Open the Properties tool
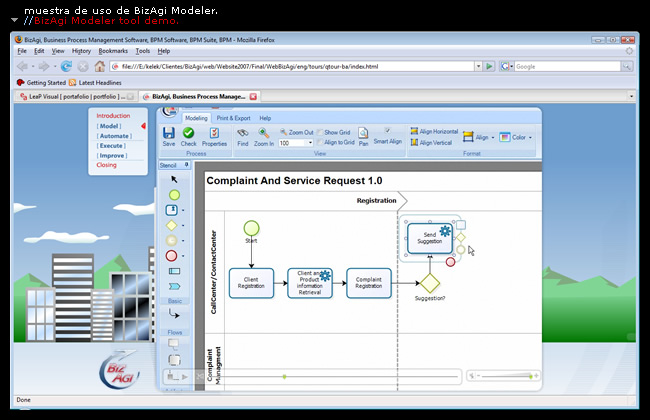 pos(214,135)
